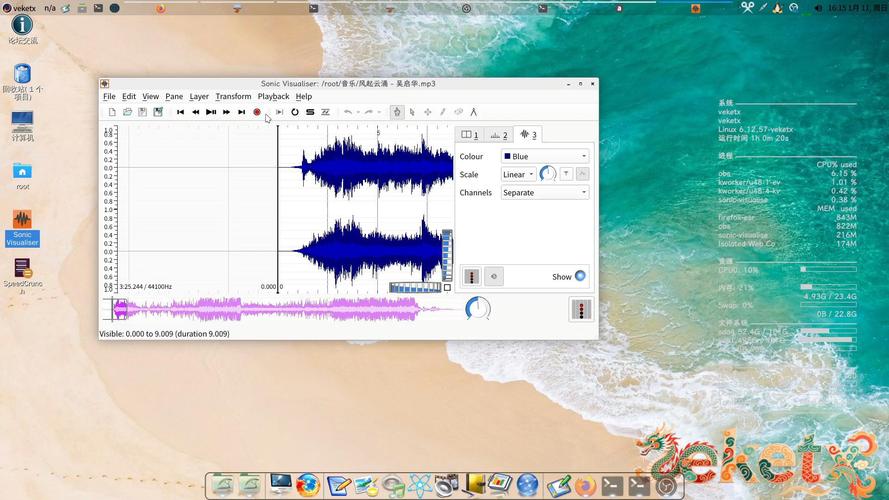889x500 pixels.
Task: Select the Edit move tool
Action: [x=427, y=112]
